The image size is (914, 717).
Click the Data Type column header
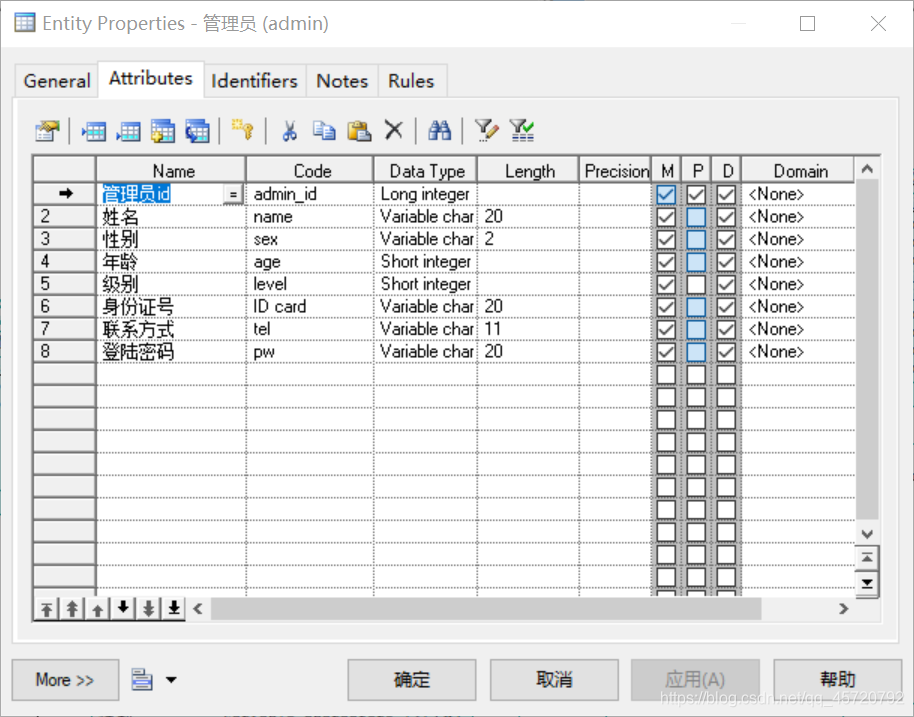[426, 170]
